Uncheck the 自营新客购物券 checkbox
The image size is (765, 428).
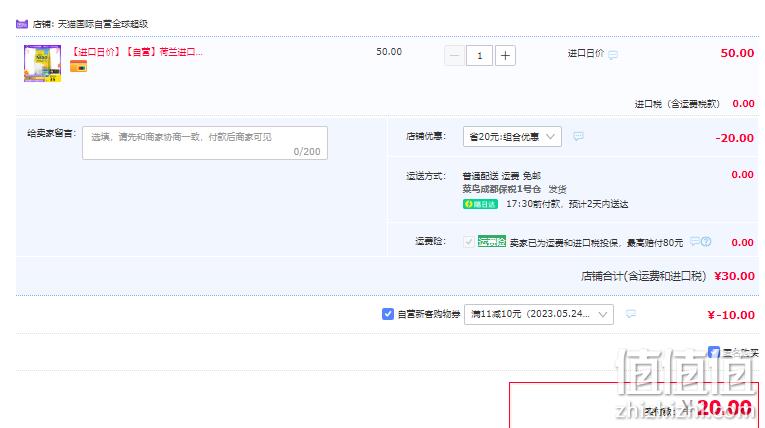(x=388, y=314)
